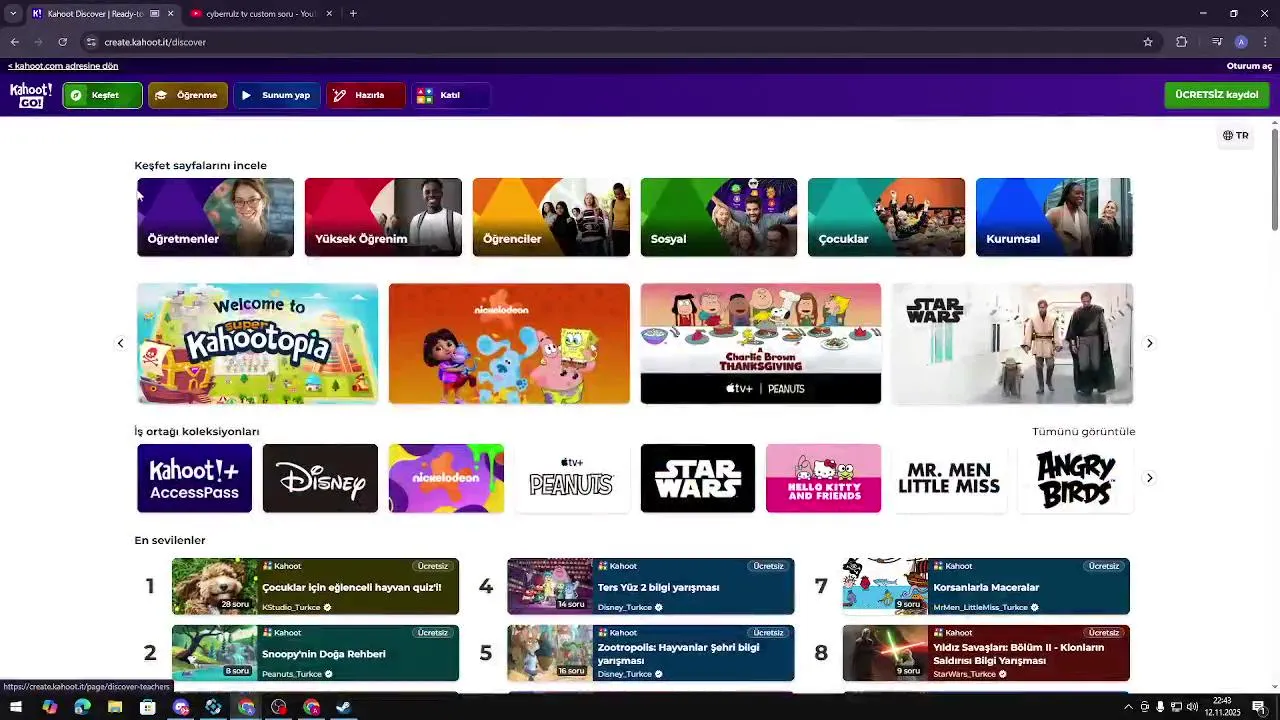The image size is (1280, 720).
Task: Open the Star Wars collection logo
Action: tap(698, 478)
